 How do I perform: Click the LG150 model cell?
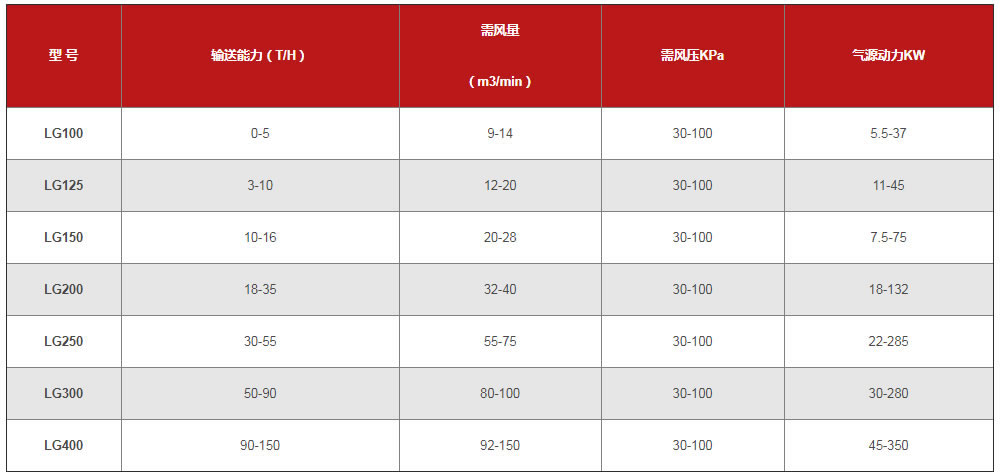63,237
